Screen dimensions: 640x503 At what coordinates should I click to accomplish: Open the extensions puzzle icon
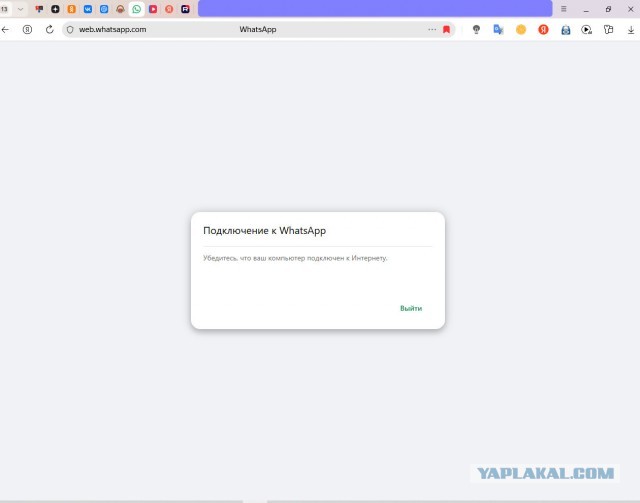click(x=609, y=29)
